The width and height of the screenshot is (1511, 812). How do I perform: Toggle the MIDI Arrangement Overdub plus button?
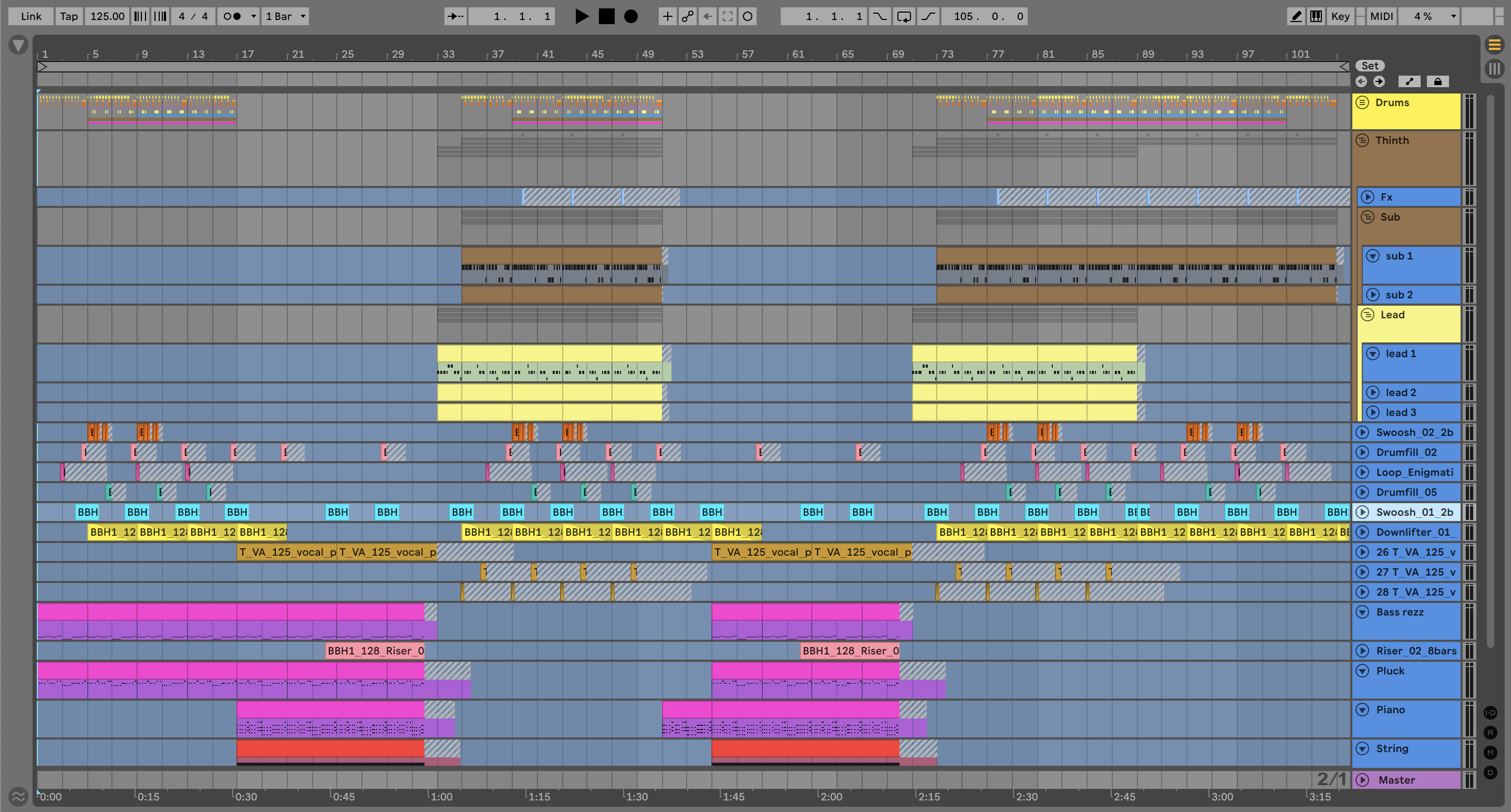pos(667,16)
